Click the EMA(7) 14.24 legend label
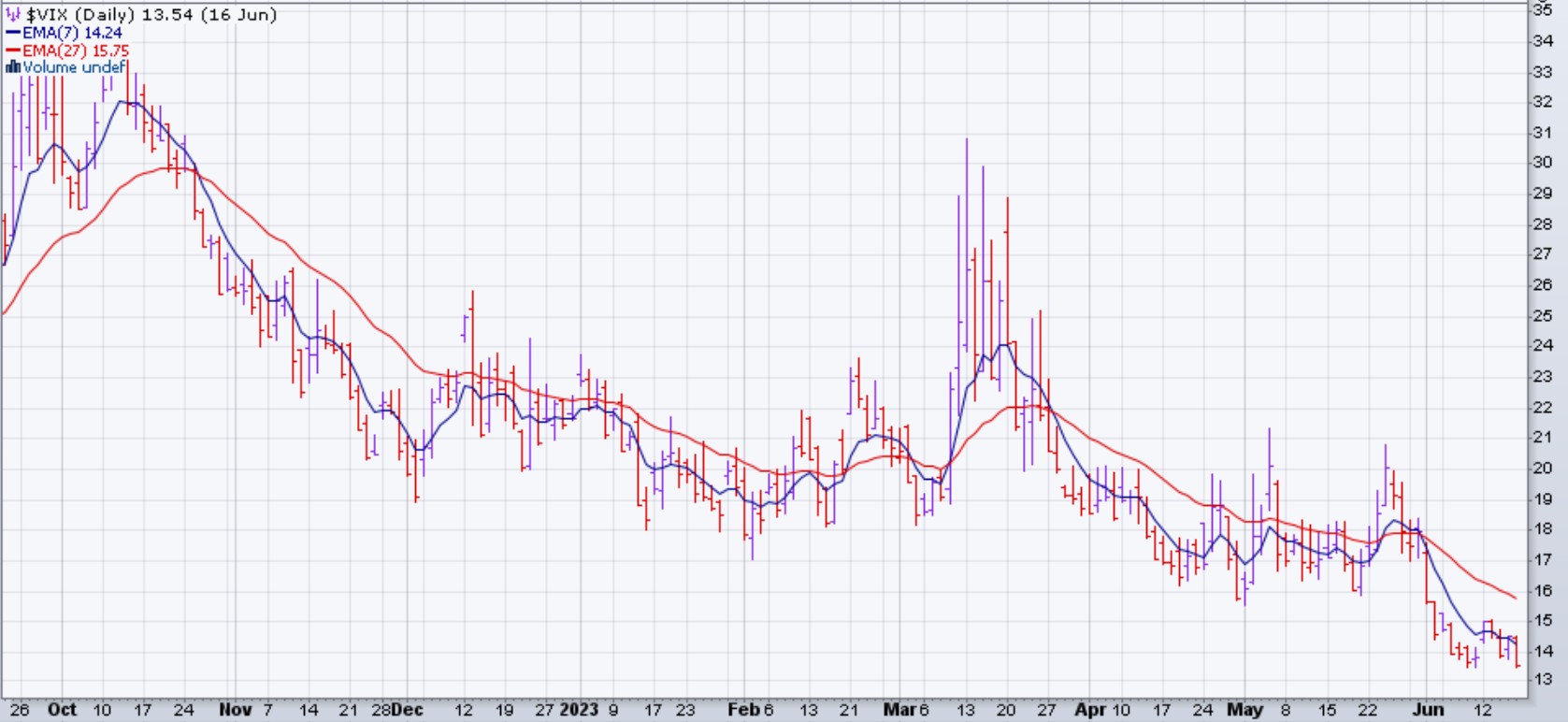 click(72, 33)
